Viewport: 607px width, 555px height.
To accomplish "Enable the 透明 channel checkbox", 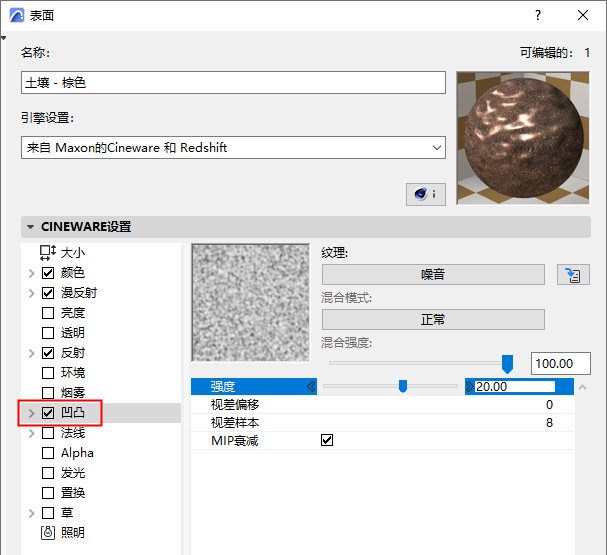I will 48,333.
